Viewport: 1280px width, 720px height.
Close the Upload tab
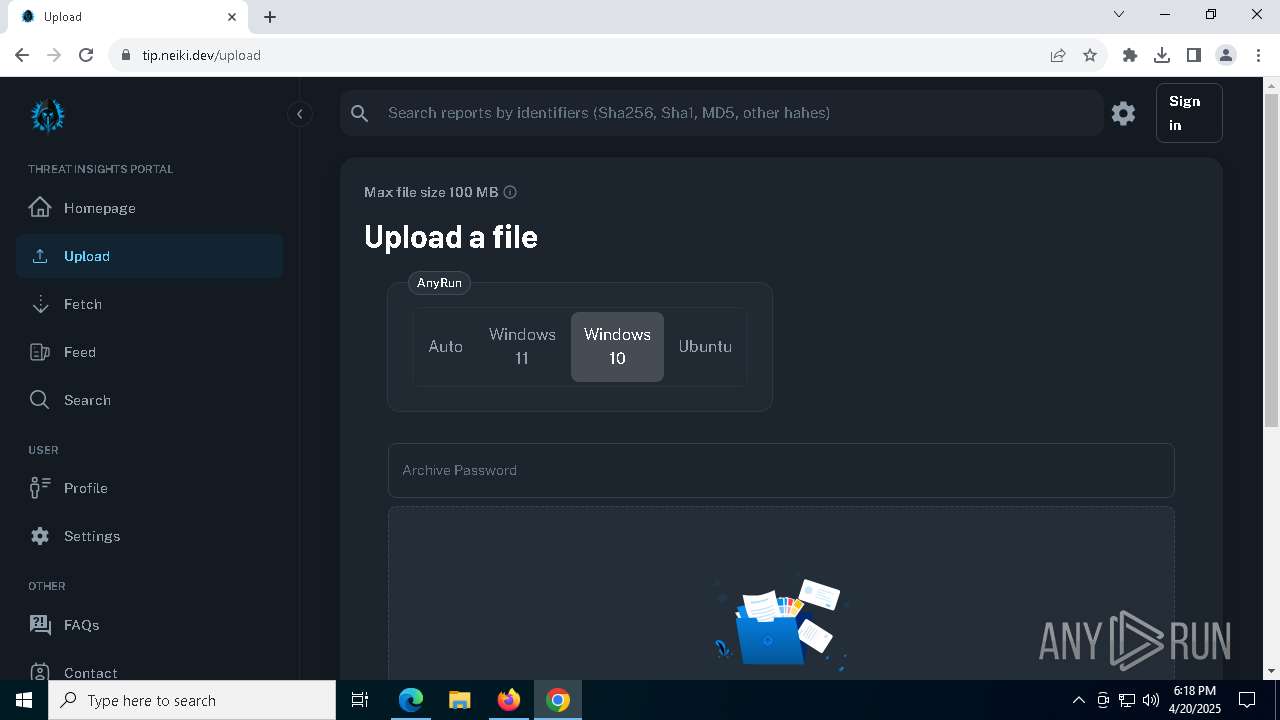pos(232,17)
